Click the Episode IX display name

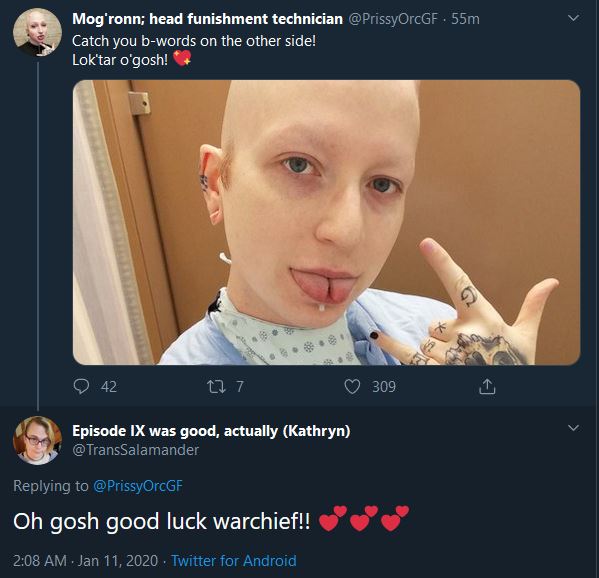(211, 431)
